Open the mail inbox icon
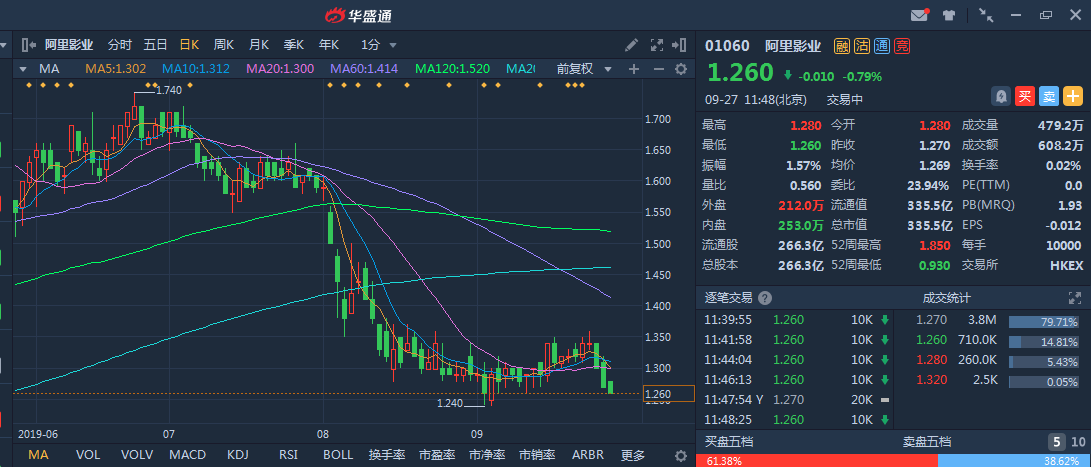Screen dimensions: 1091x467 click(920, 15)
